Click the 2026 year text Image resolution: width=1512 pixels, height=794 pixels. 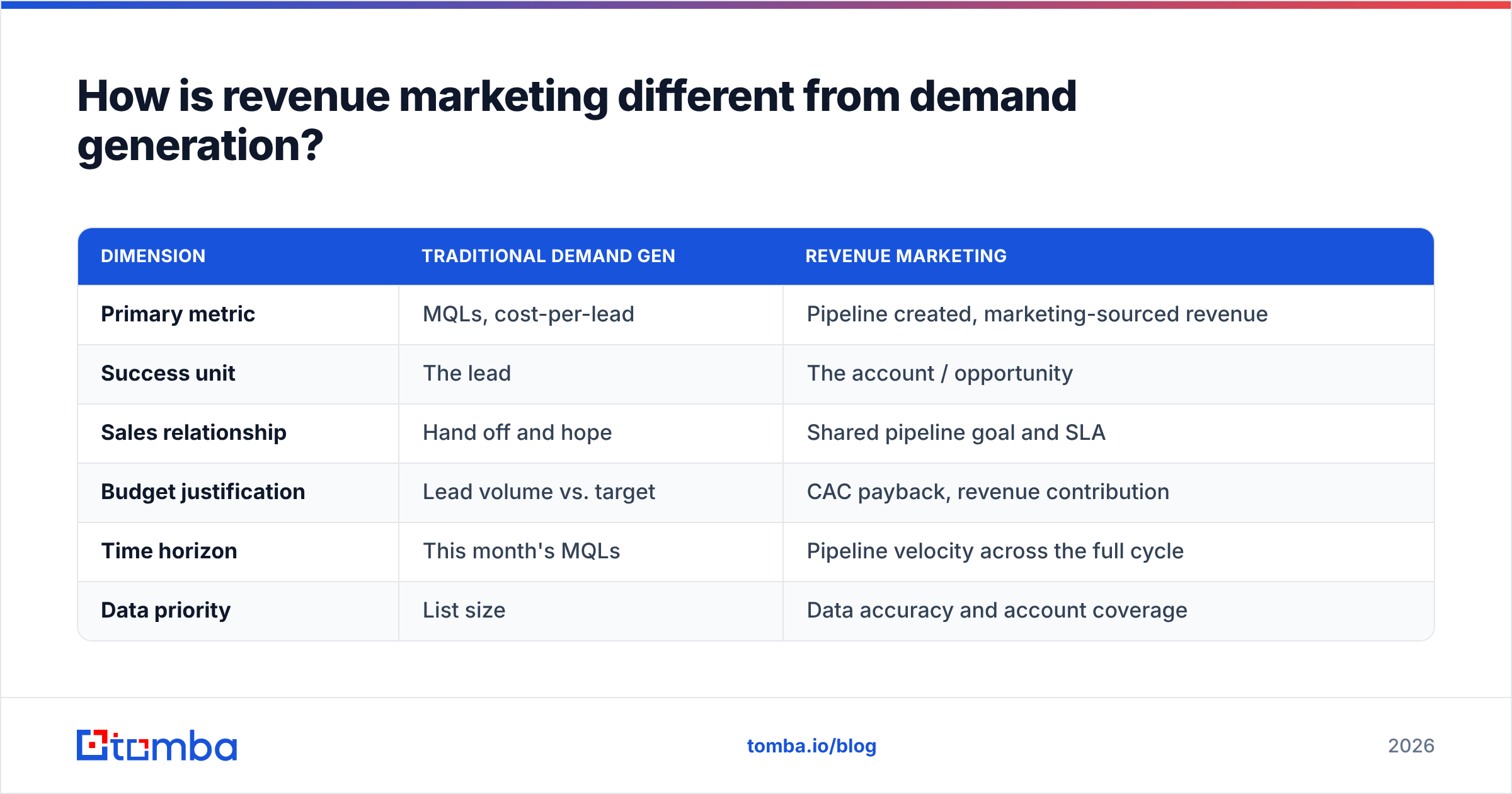1411,746
